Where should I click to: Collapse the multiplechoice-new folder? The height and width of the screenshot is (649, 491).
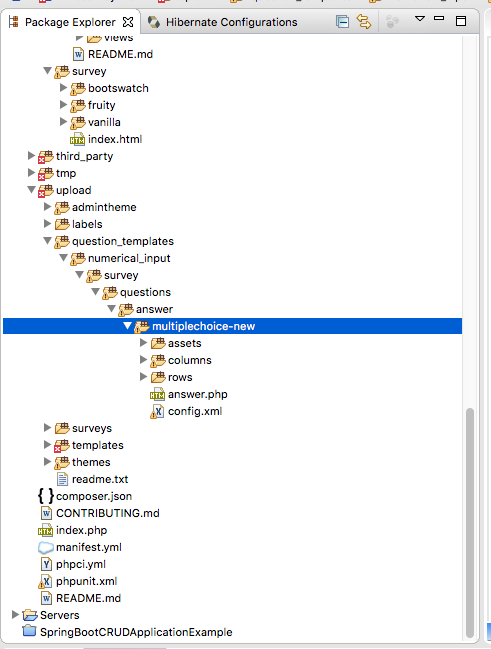tap(127, 326)
